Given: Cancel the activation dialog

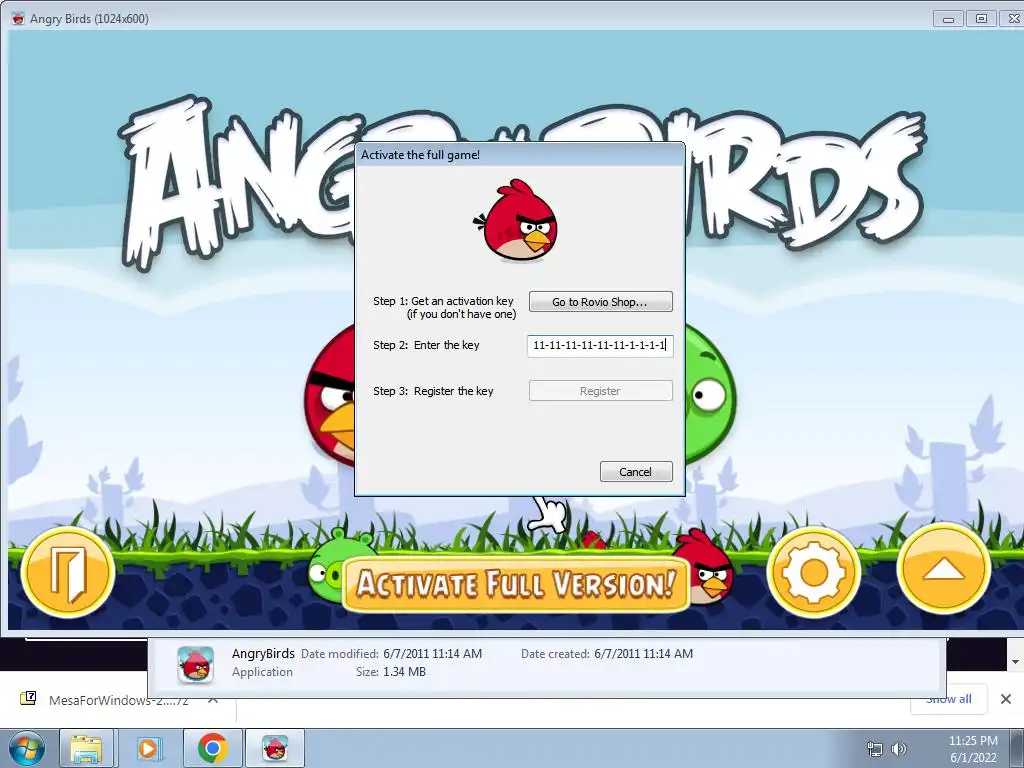Looking at the screenshot, I should point(636,472).
